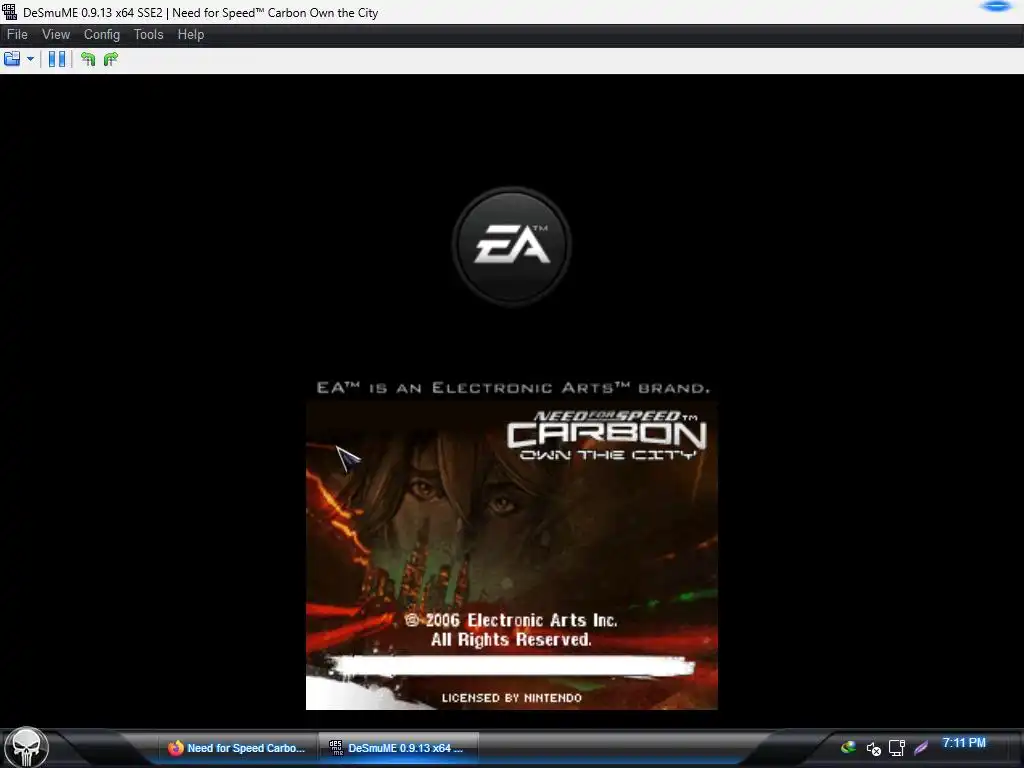Click the 7:11 PM clock
This screenshot has width=1024, height=768.
[964, 743]
